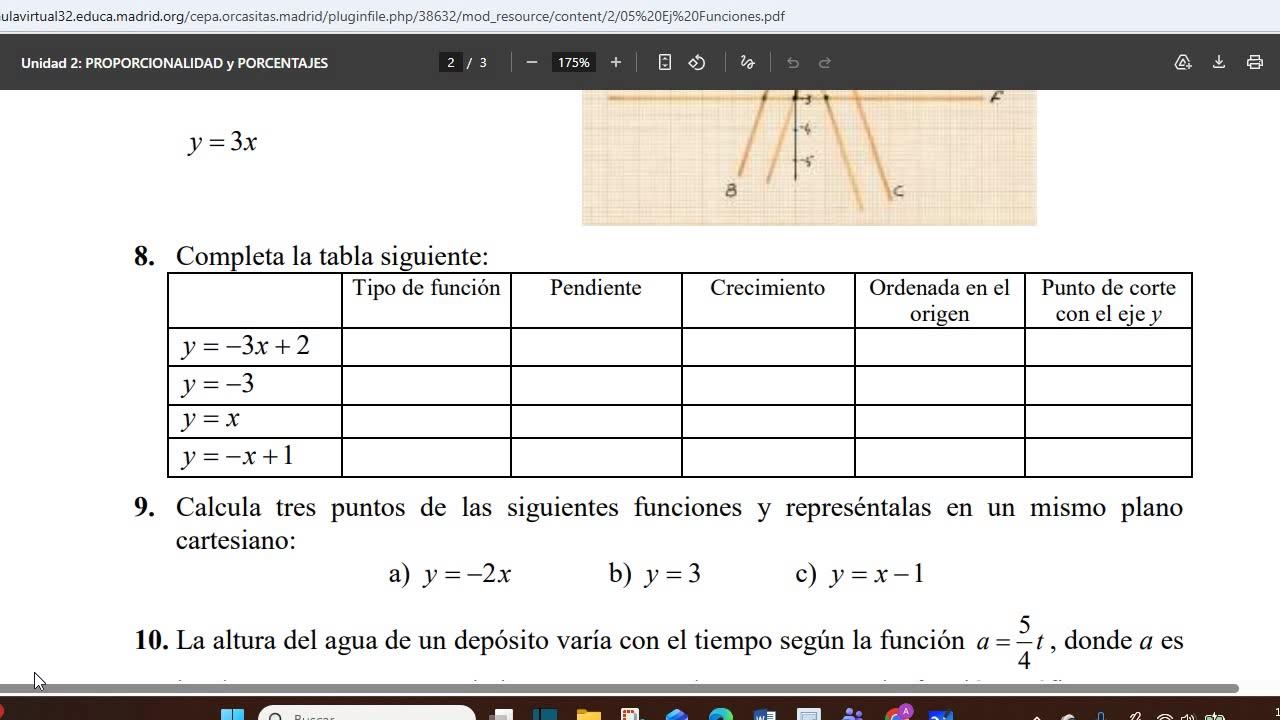Rotate the PDF counterclockwise
This screenshot has width=1280, height=720.
(x=697, y=62)
